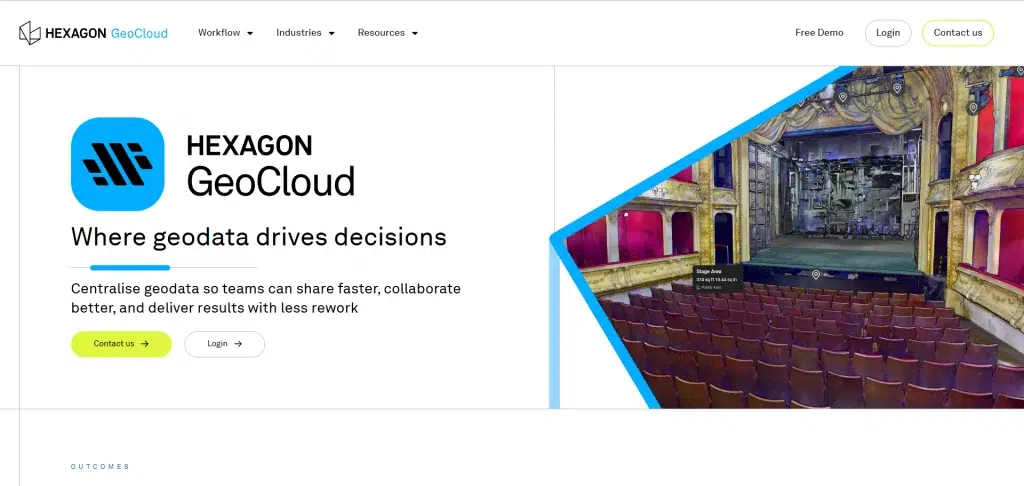Expand the Resources dropdown menu

[x=387, y=33]
